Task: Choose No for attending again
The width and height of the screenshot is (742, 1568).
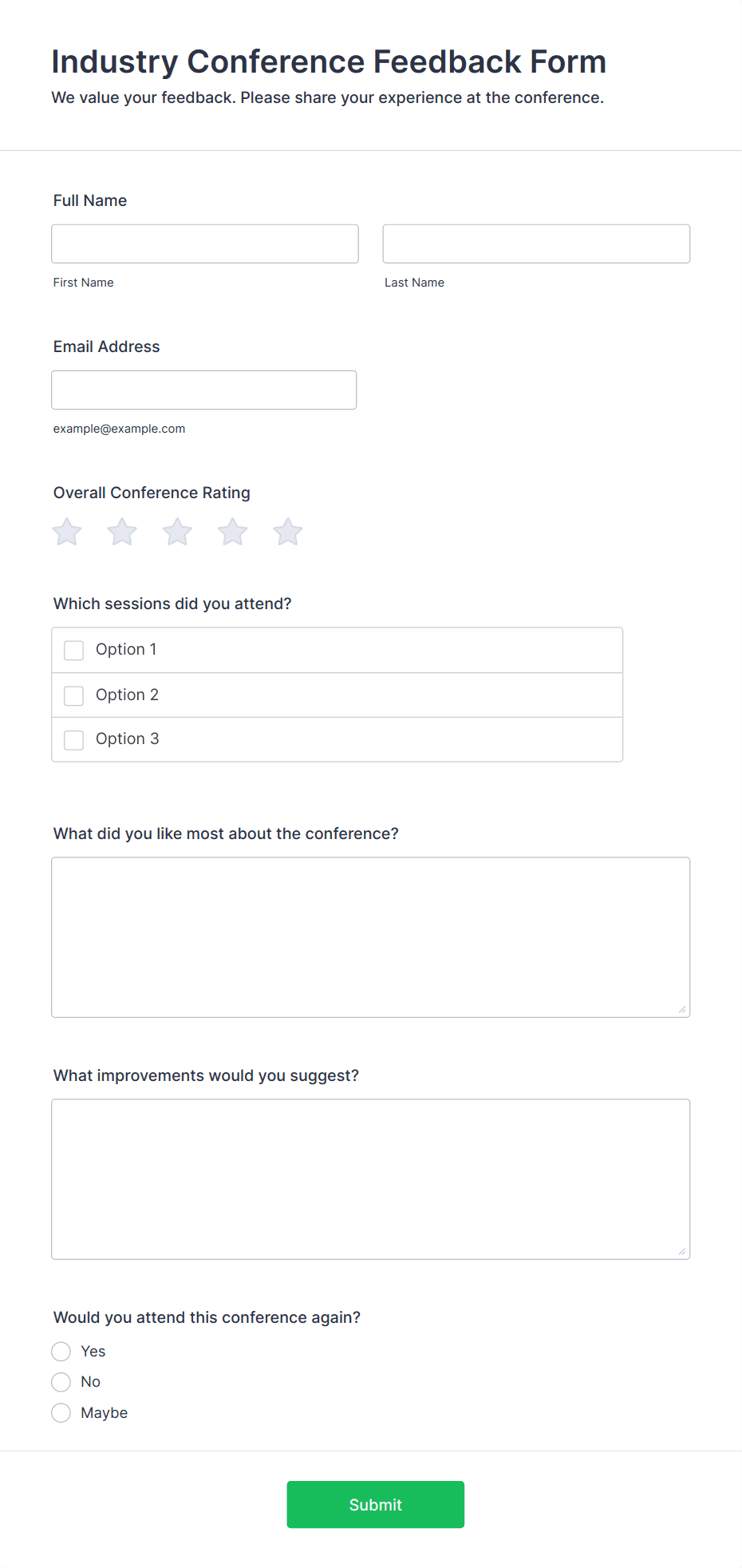Action: [x=61, y=1381]
